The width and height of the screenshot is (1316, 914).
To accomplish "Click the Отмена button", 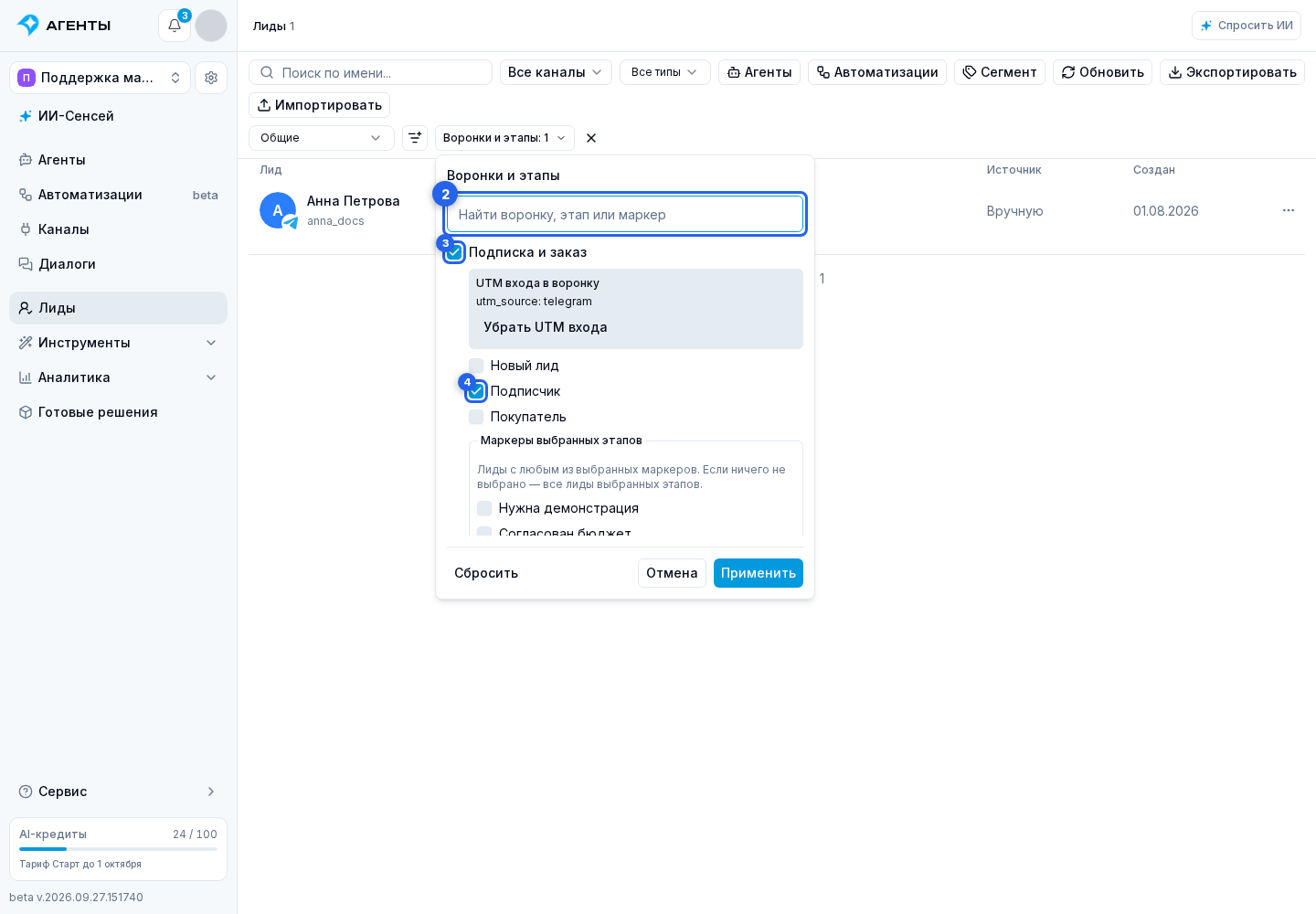I will (x=672, y=573).
